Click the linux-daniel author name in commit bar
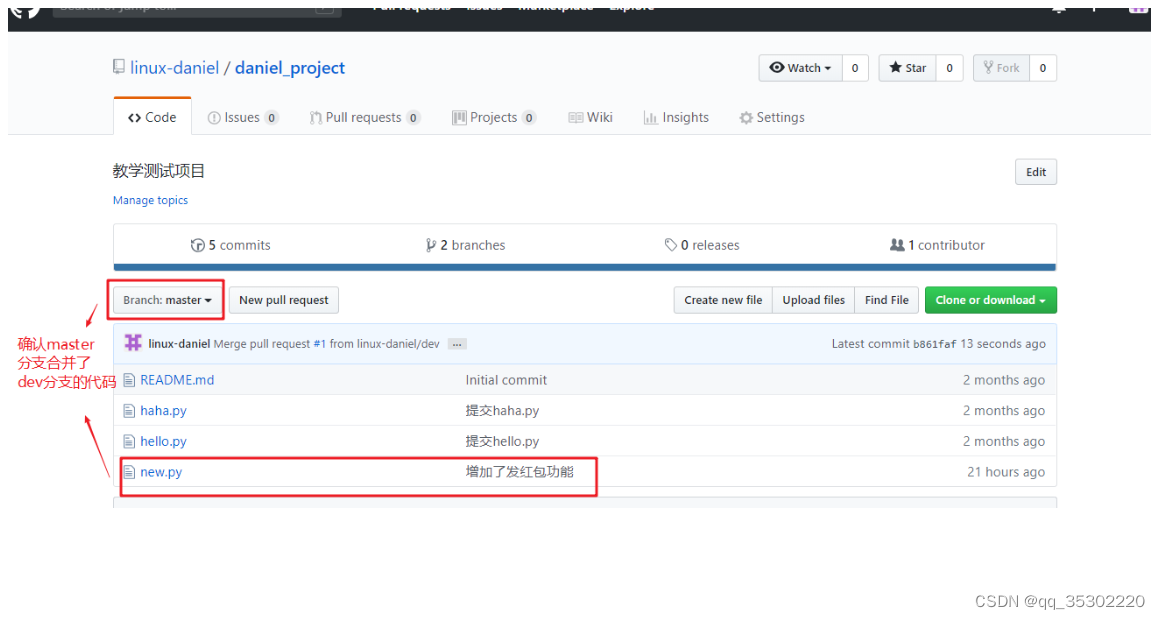1160x619 pixels. (x=179, y=344)
